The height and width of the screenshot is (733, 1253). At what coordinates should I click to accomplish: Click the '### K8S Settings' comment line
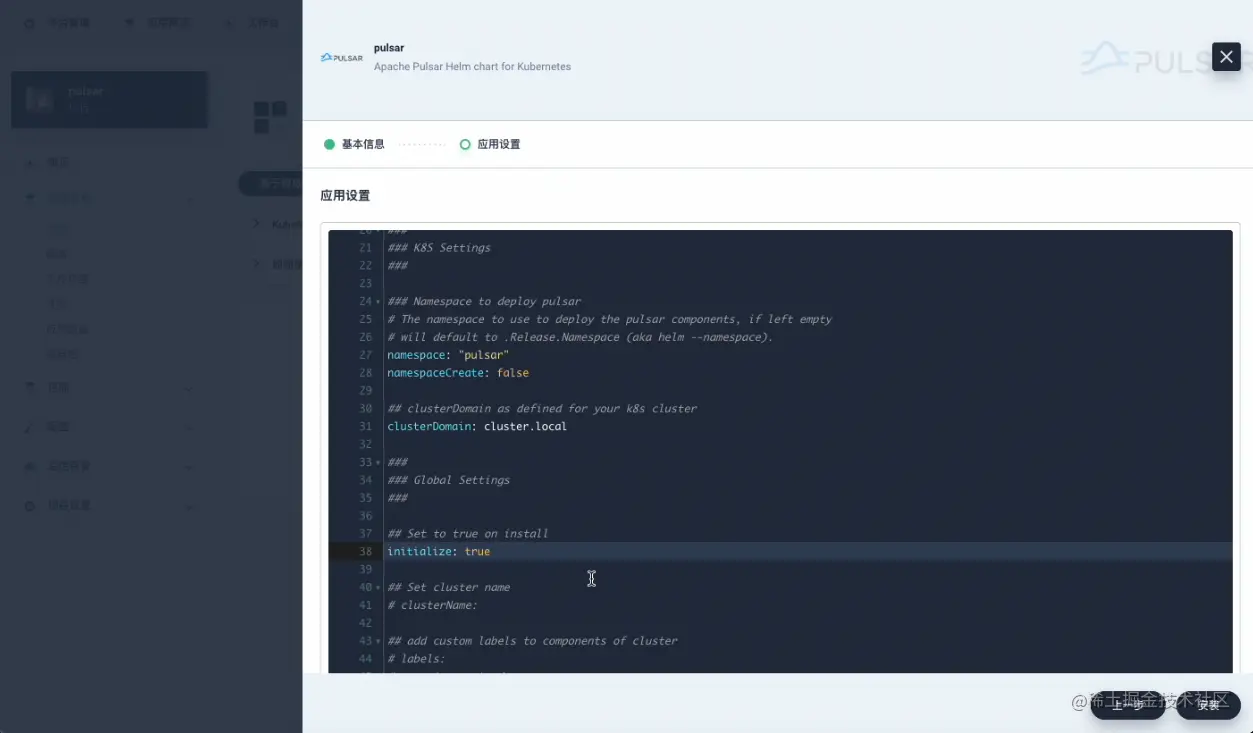[x=439, y=248]
